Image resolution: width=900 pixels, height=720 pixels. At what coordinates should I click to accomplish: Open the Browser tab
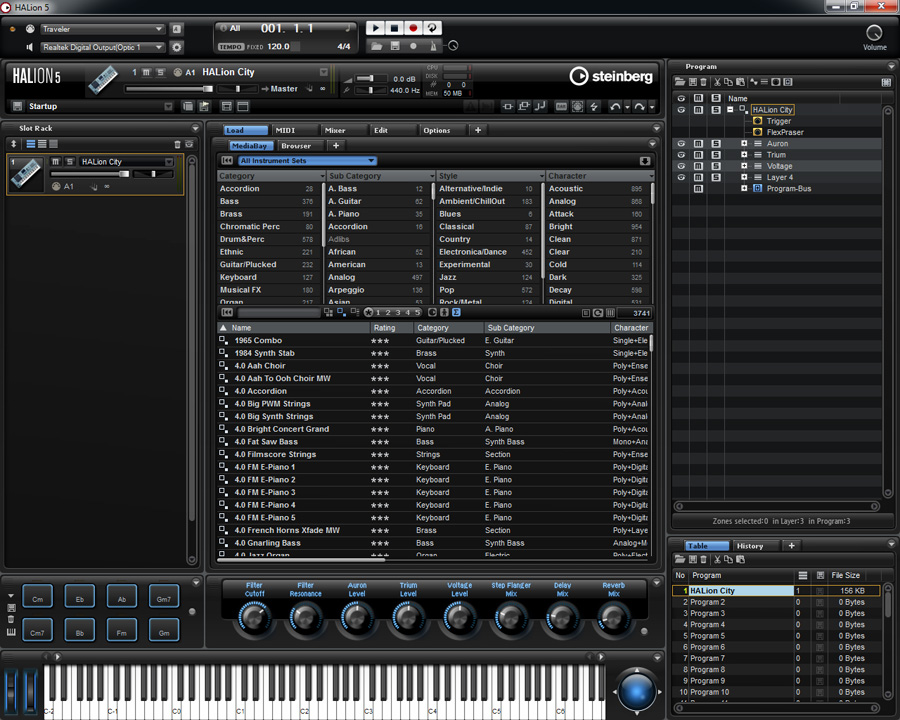point(296,146)
